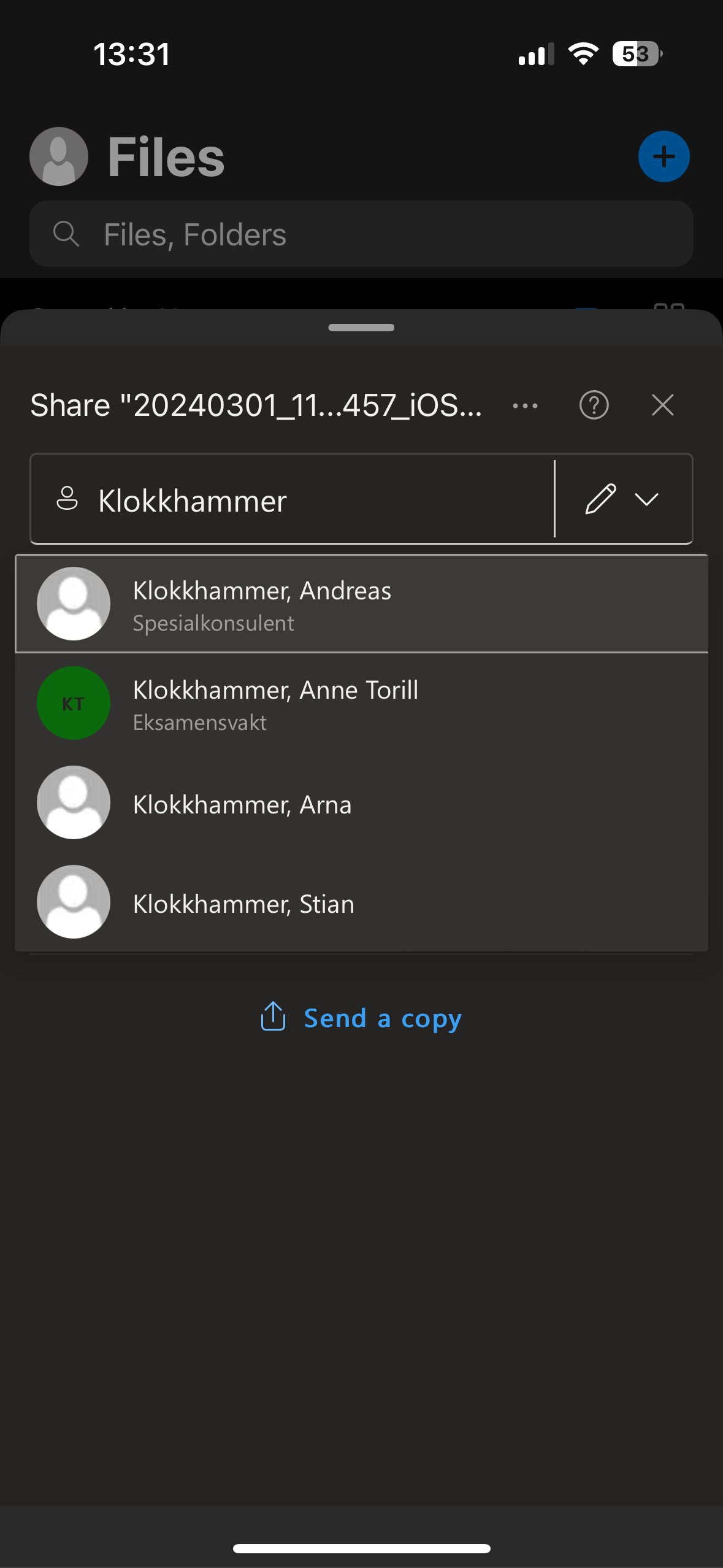Open the three-dots more options menu
Image resolution: width=723 pixels, height=1568 pixels.
pos(525,405)
